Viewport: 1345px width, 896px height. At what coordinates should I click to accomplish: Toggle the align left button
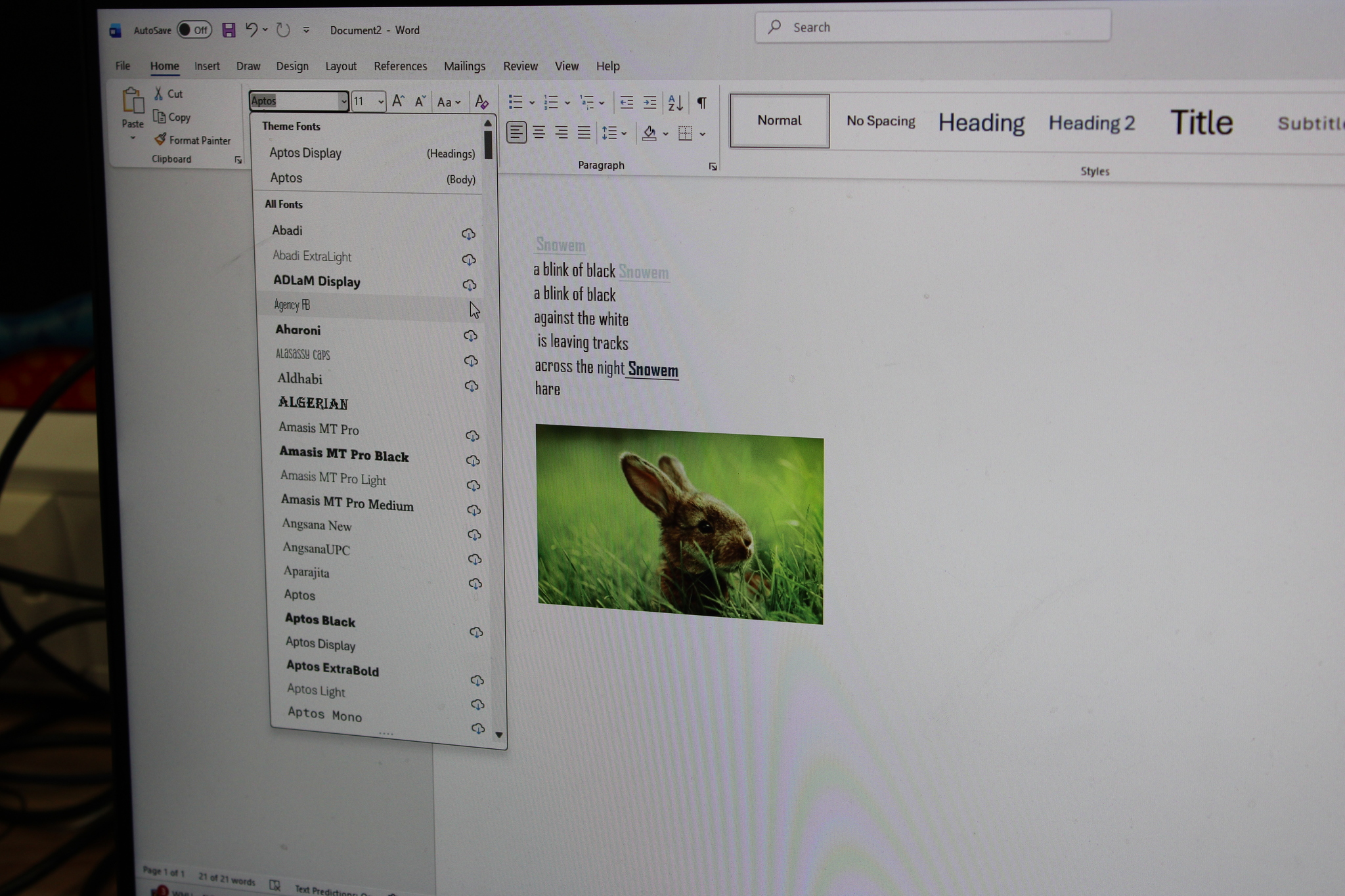517,133
